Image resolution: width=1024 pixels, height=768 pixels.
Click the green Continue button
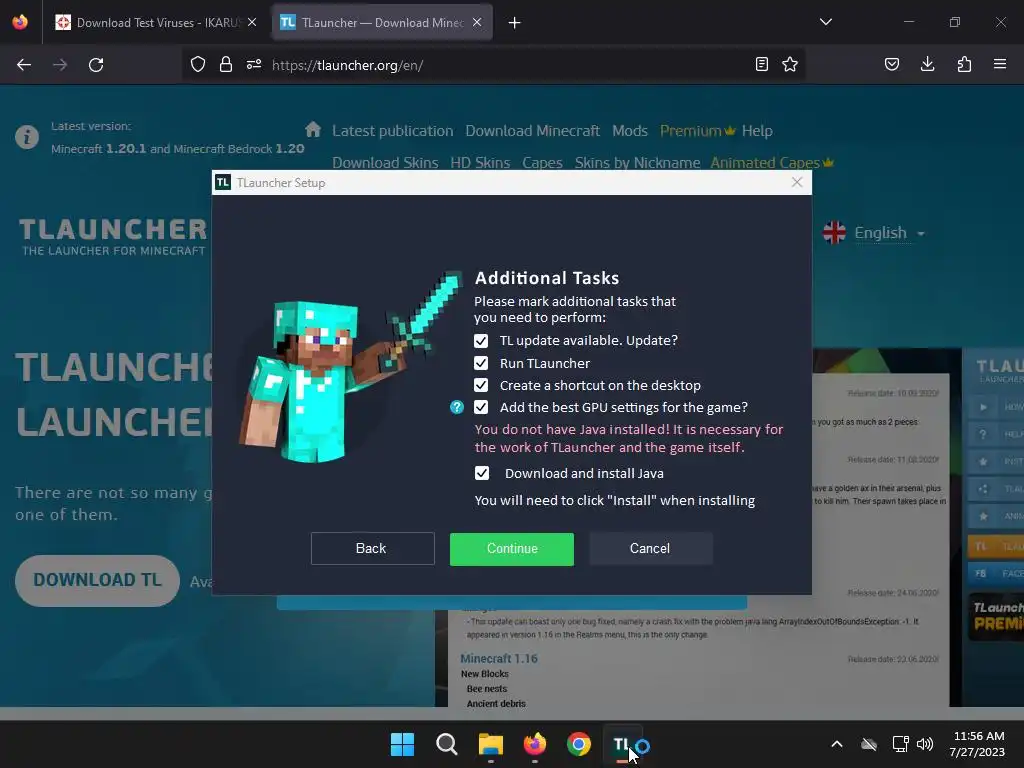click(x=511, y=549)
